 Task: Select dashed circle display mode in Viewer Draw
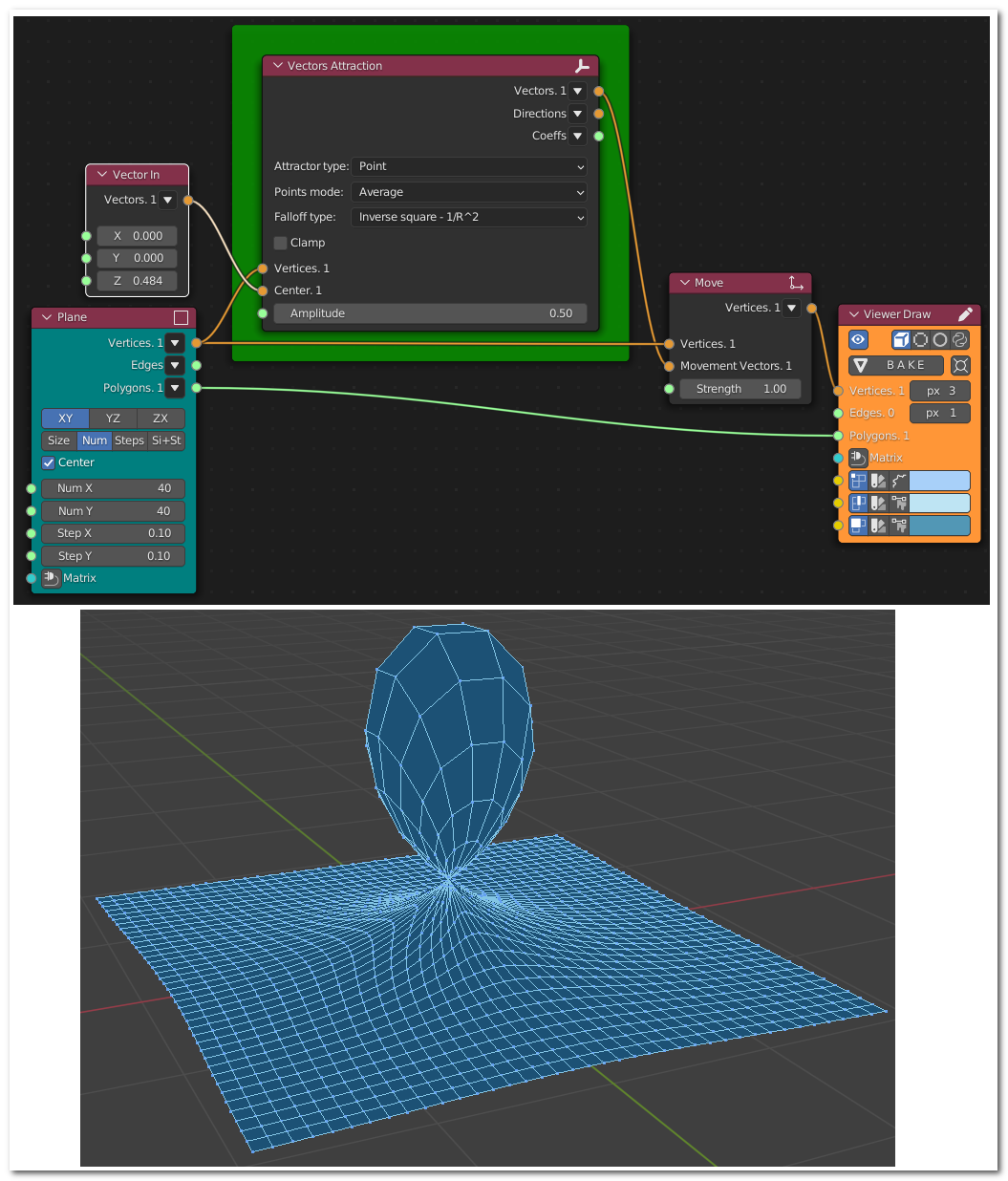(921, 339)
